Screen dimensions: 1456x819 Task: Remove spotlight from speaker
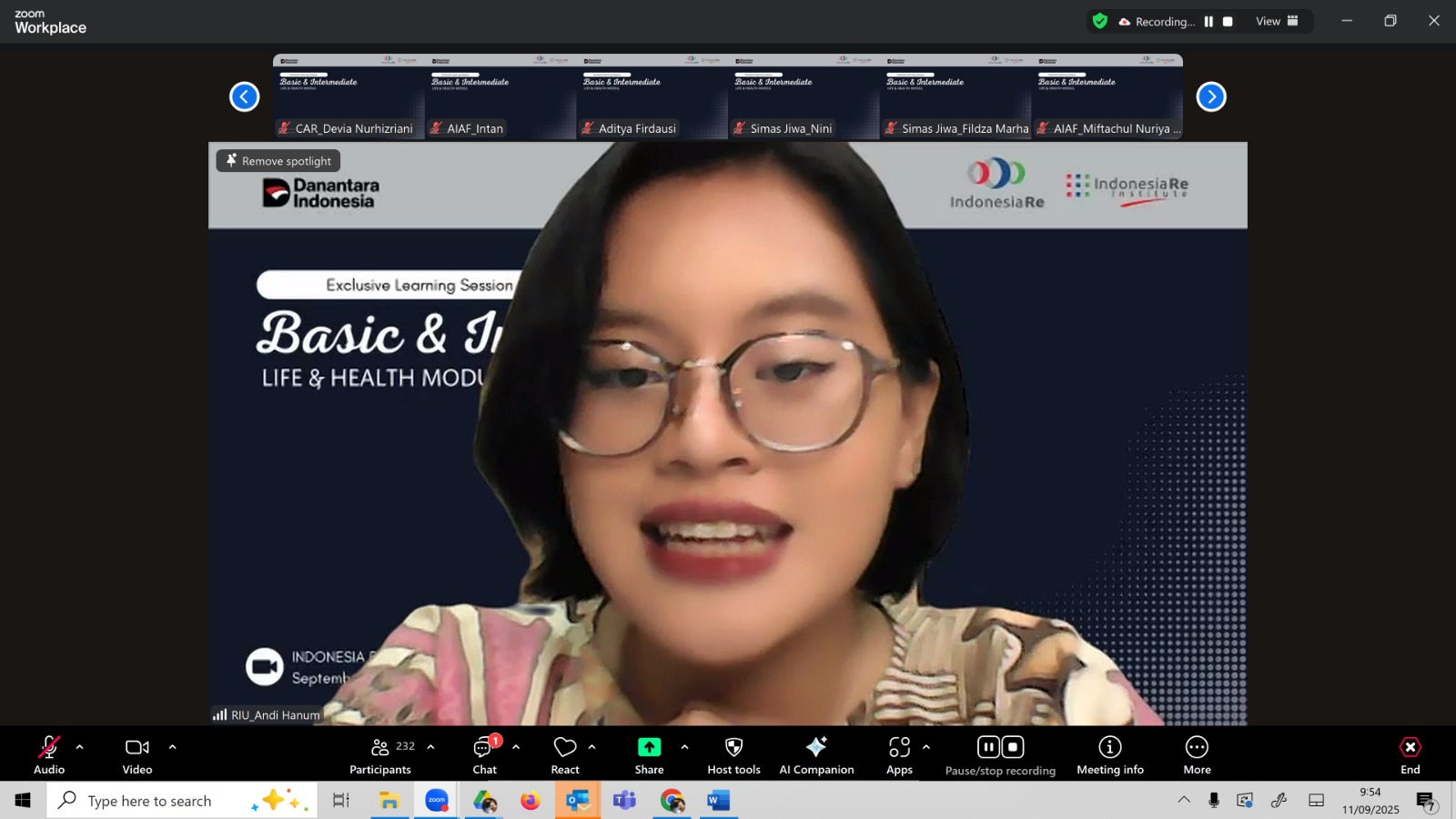click(x=278, y=161)
